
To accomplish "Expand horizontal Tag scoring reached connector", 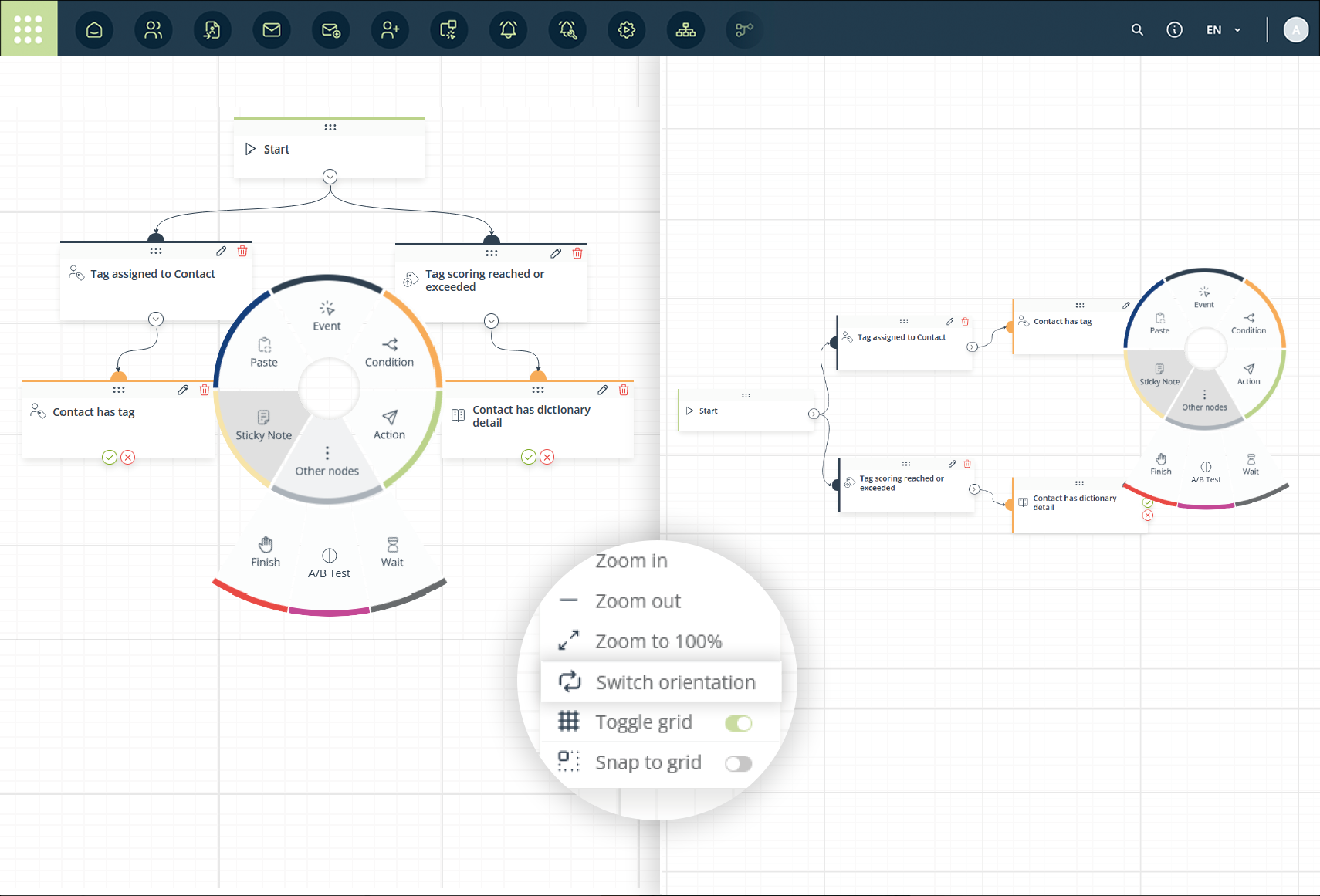I will pos(974,489).
